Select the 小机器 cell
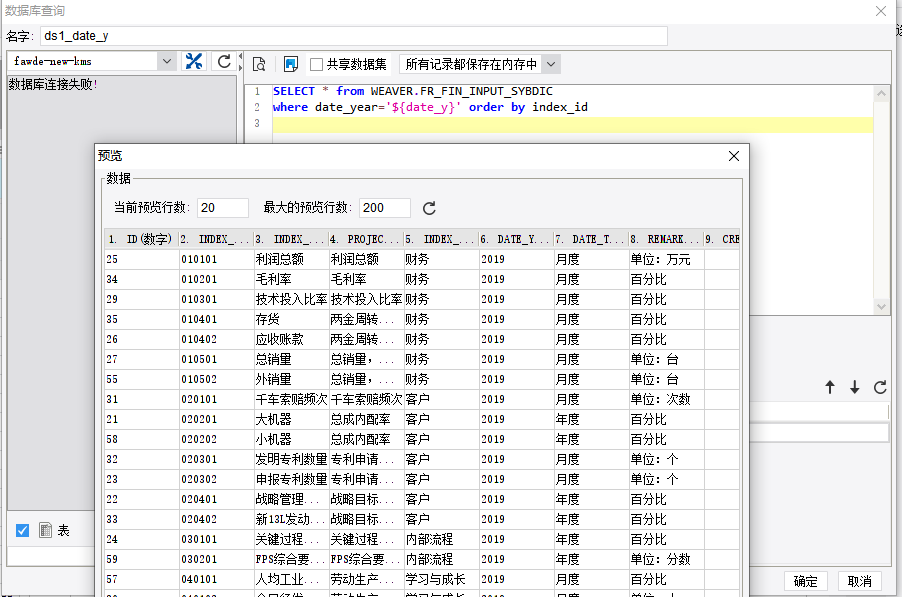902x597 pixels. click(x=291, y=439)
